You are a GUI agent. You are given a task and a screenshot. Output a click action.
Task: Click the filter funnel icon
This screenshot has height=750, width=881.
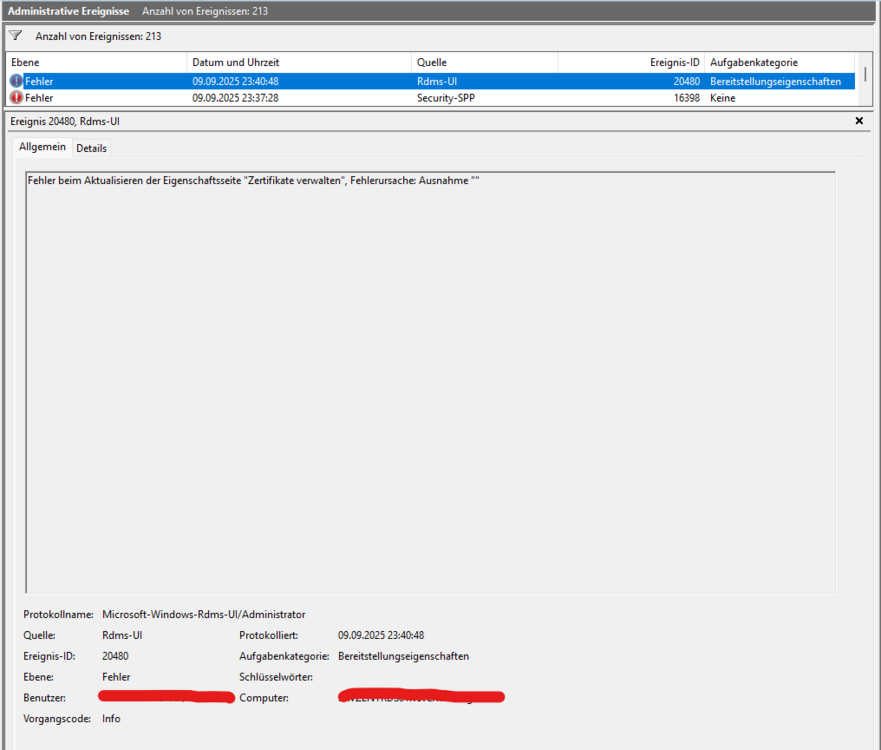point(15,35)
